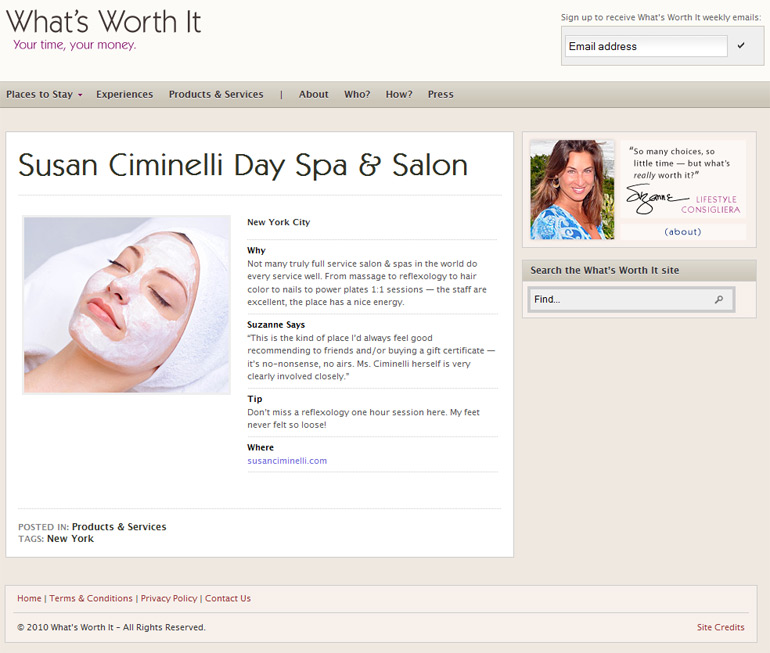The width and height of the screenshot is (770, 653).
Task: Focus the Find... search box
Action: pos(620,299)
